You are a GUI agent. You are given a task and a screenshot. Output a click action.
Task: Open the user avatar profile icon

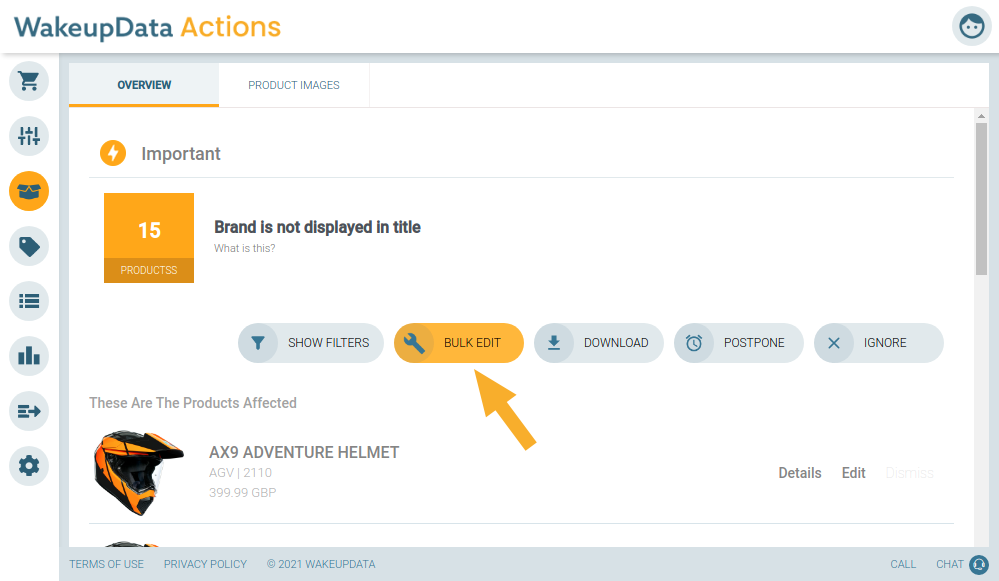972,26
